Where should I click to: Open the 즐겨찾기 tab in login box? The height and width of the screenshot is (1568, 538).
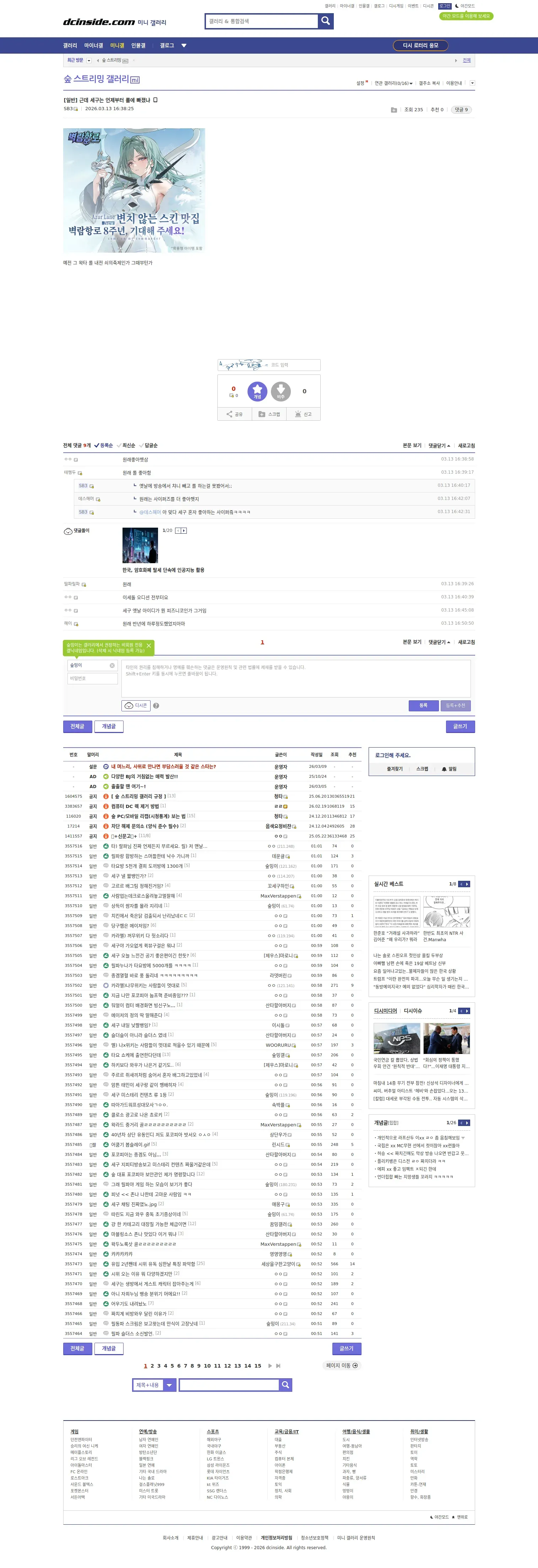click(395, 769)
